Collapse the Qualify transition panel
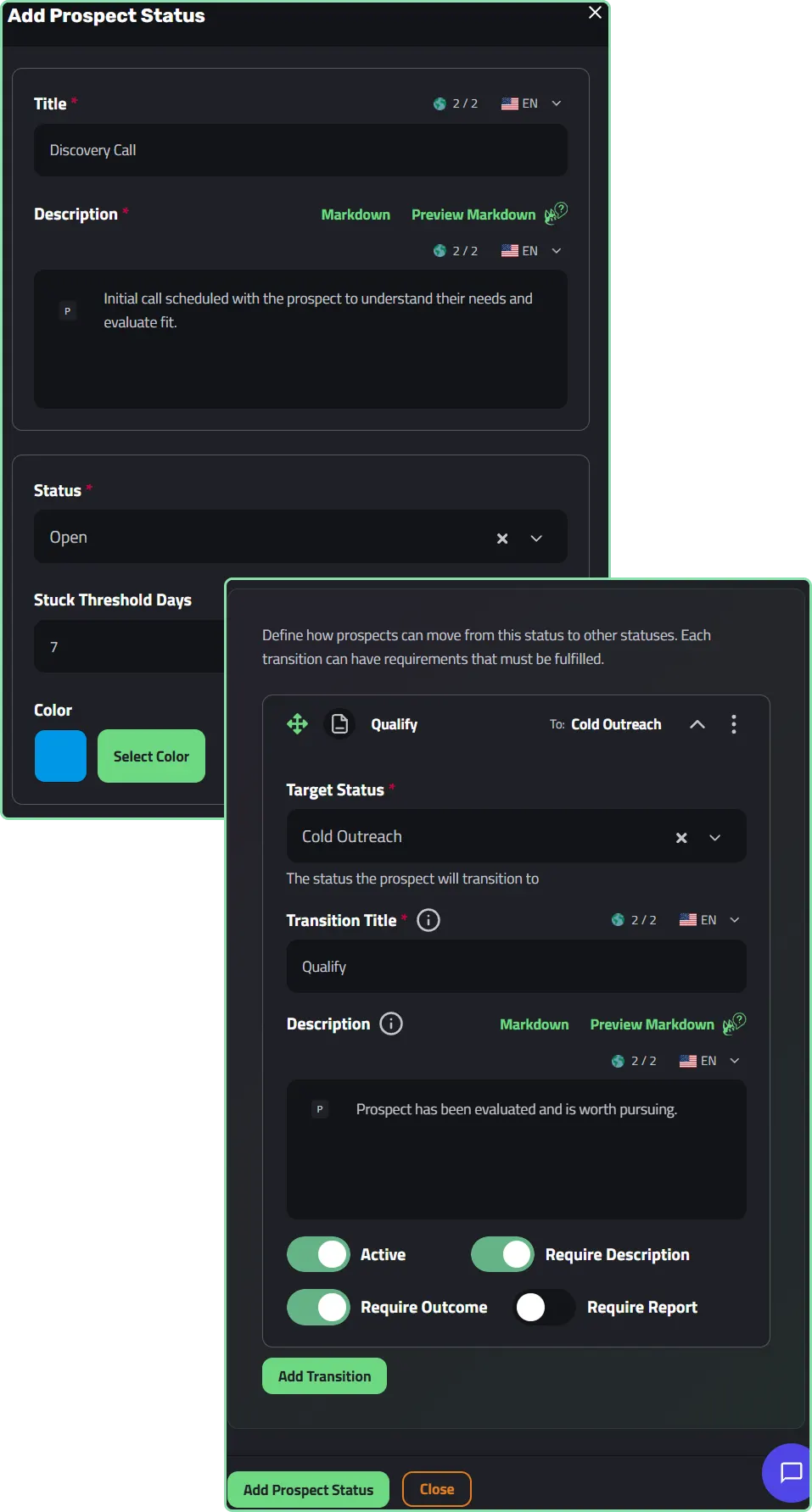Viewport: 812px width, 1512px height. coord(697,724)
